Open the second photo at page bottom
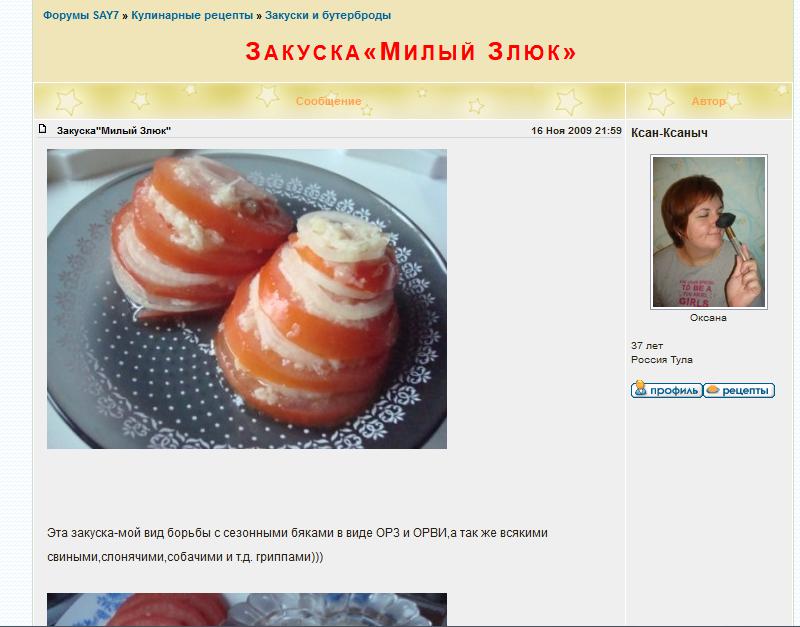 [x=247, y=609]
